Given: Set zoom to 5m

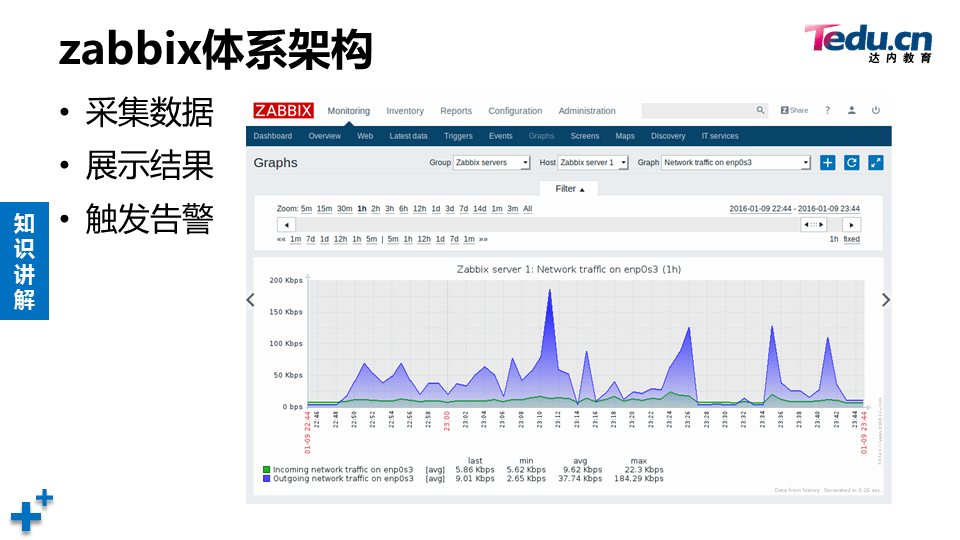Looking at the screenshot, I should [306, 209].
